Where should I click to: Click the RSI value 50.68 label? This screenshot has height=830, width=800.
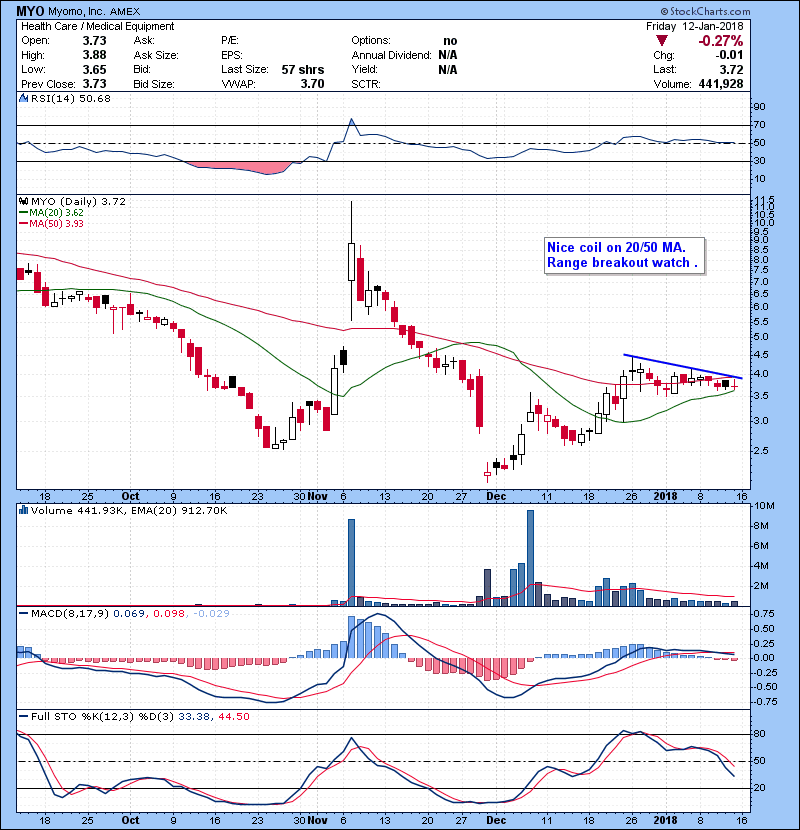click(94, 98)
